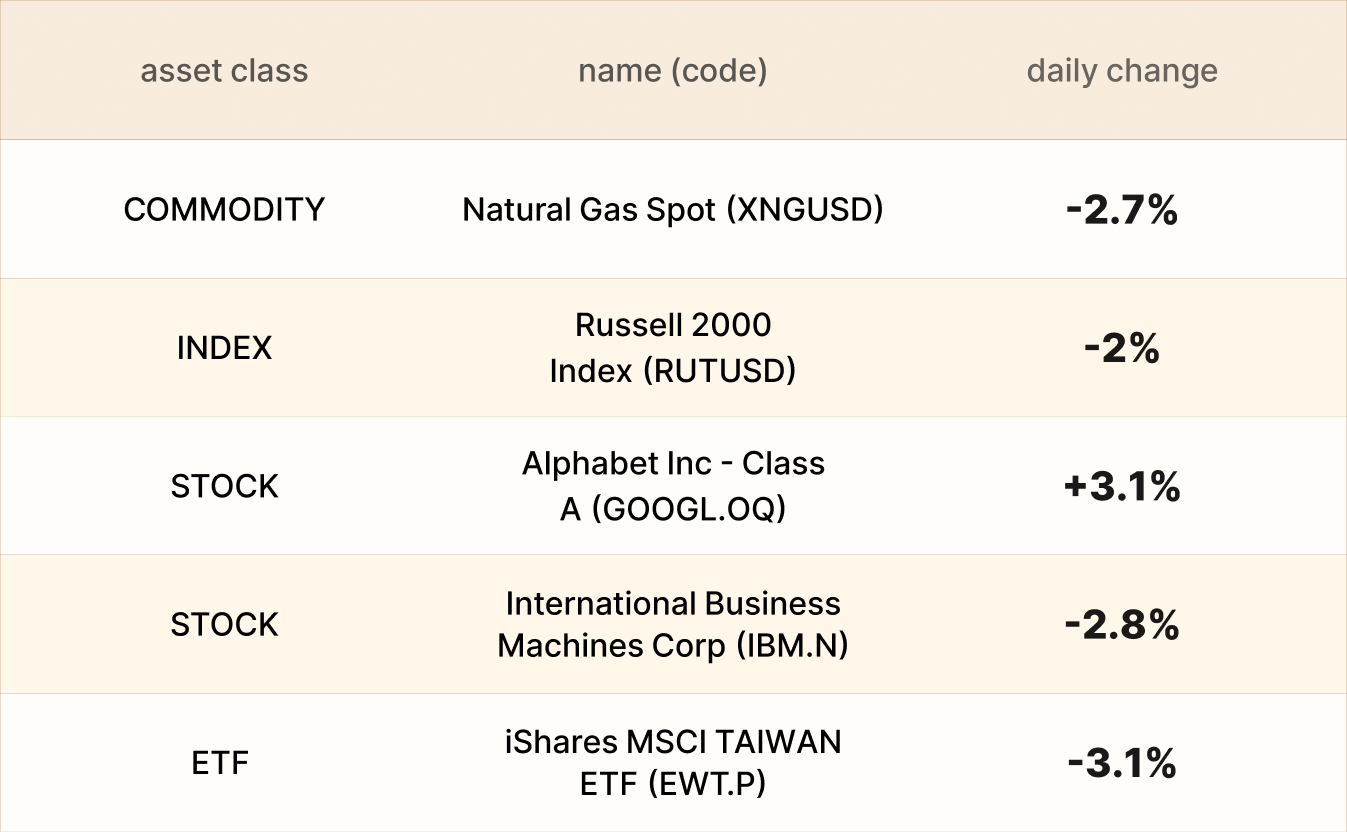1347x832 pixels.
Task: Select the STOCK cell in the Alphabet row
Action: pos(224,486)
